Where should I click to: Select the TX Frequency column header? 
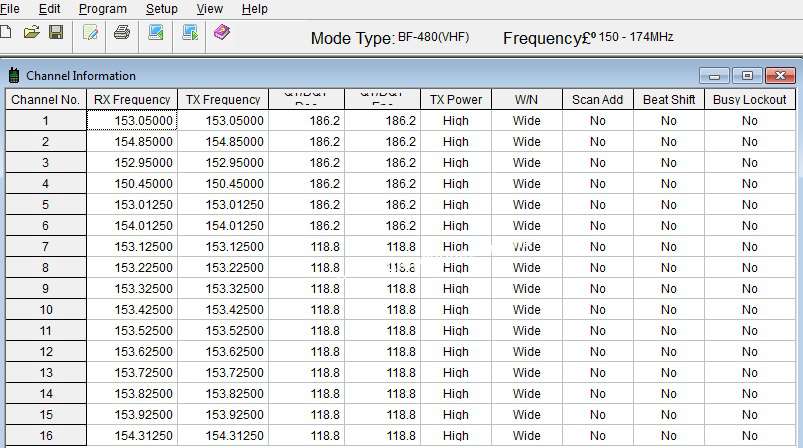pos(223,99)
